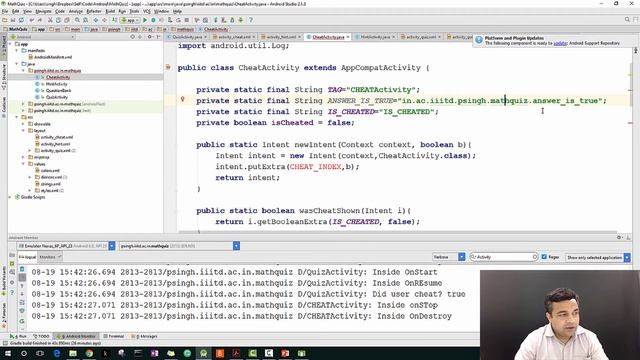Open the Terminal tool window button
Screen dimensions: 640x360
[114, 336]
